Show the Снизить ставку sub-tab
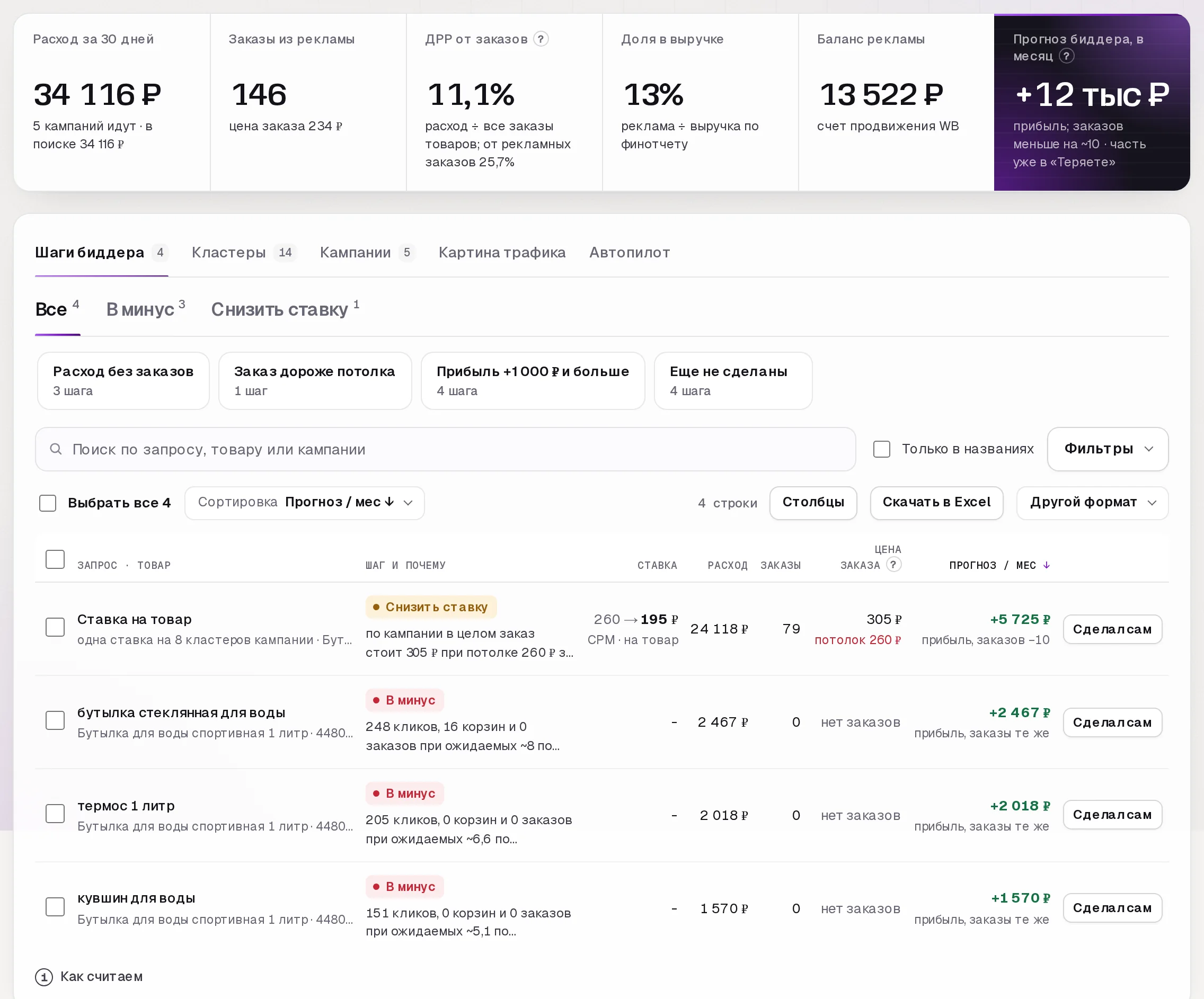This screenshot has width=1204, height=999. click(285, 309)
